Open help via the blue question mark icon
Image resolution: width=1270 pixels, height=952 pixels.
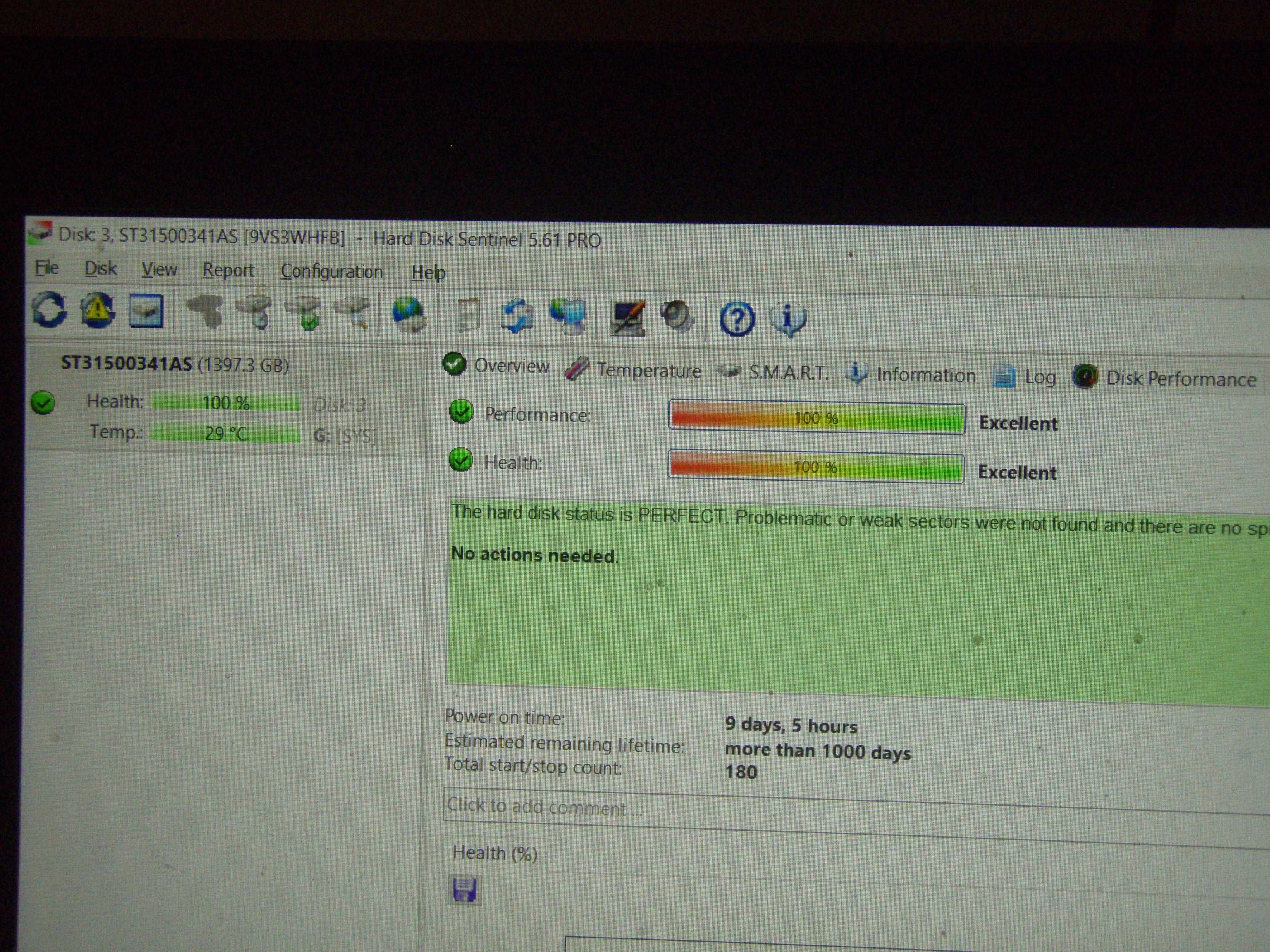[737, 320]
